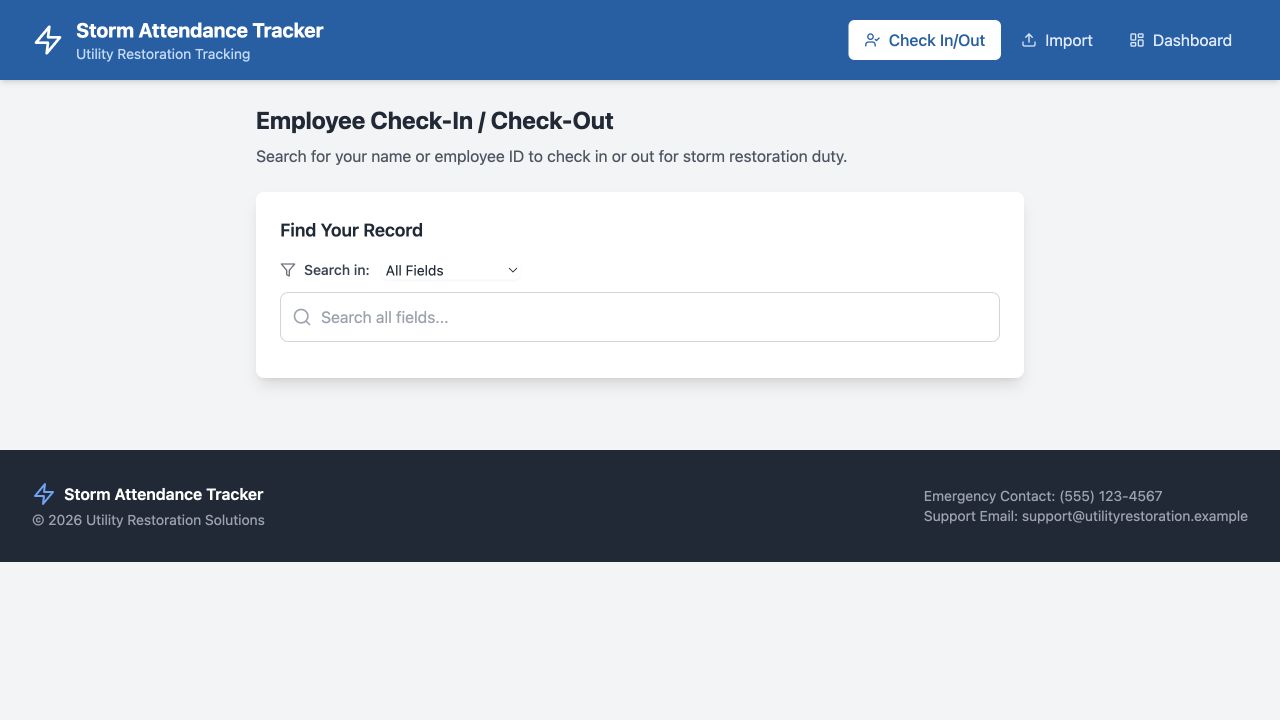Click the filter funnel icon
1280x720 pixels.
pos(288,270)
